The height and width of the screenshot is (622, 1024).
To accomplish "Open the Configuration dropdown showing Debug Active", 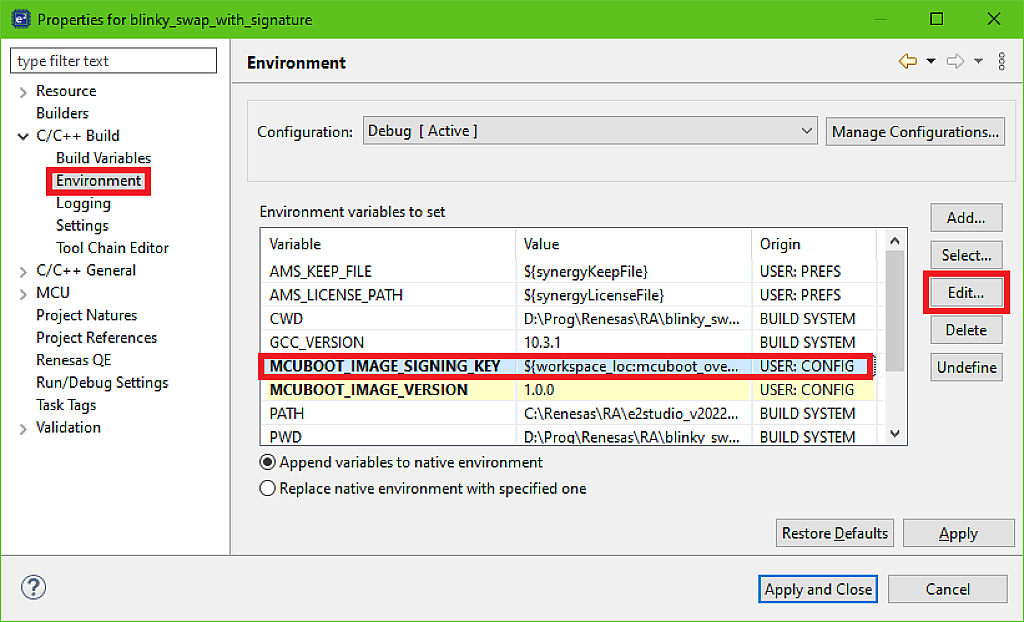I will click(x=806, y=131).
